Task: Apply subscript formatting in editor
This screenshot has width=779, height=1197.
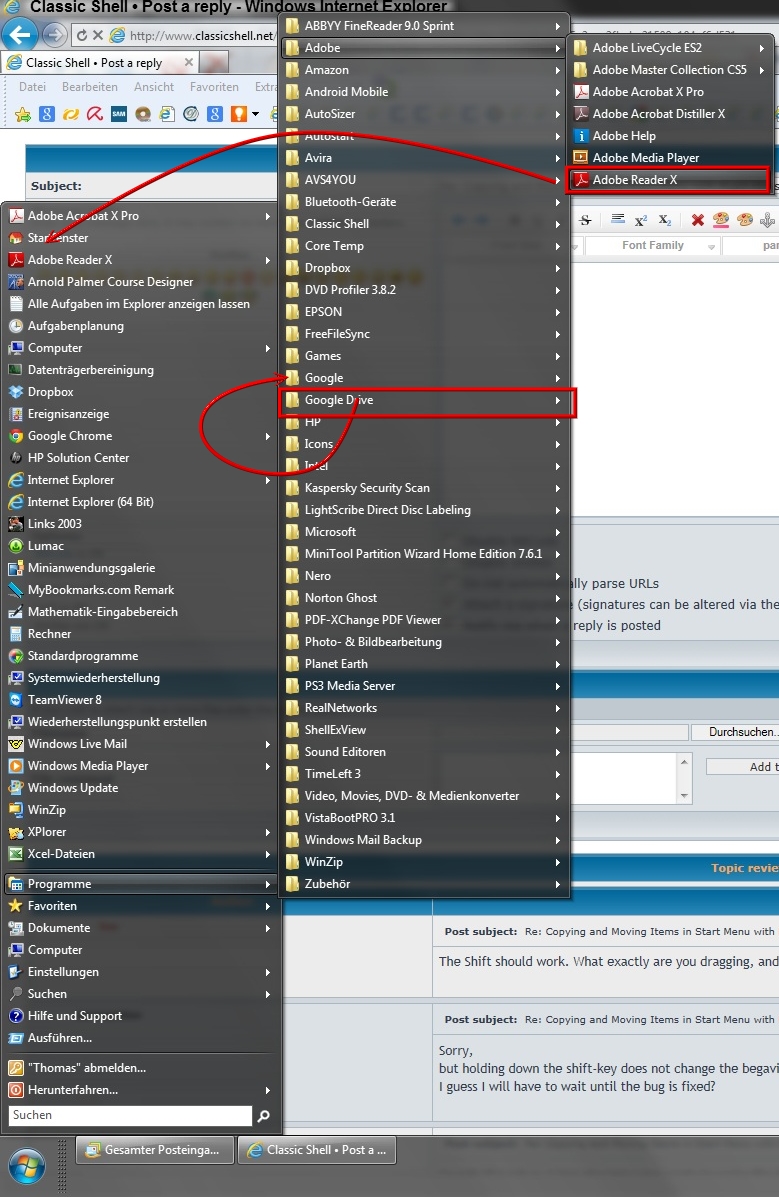Action: point(664,220)
